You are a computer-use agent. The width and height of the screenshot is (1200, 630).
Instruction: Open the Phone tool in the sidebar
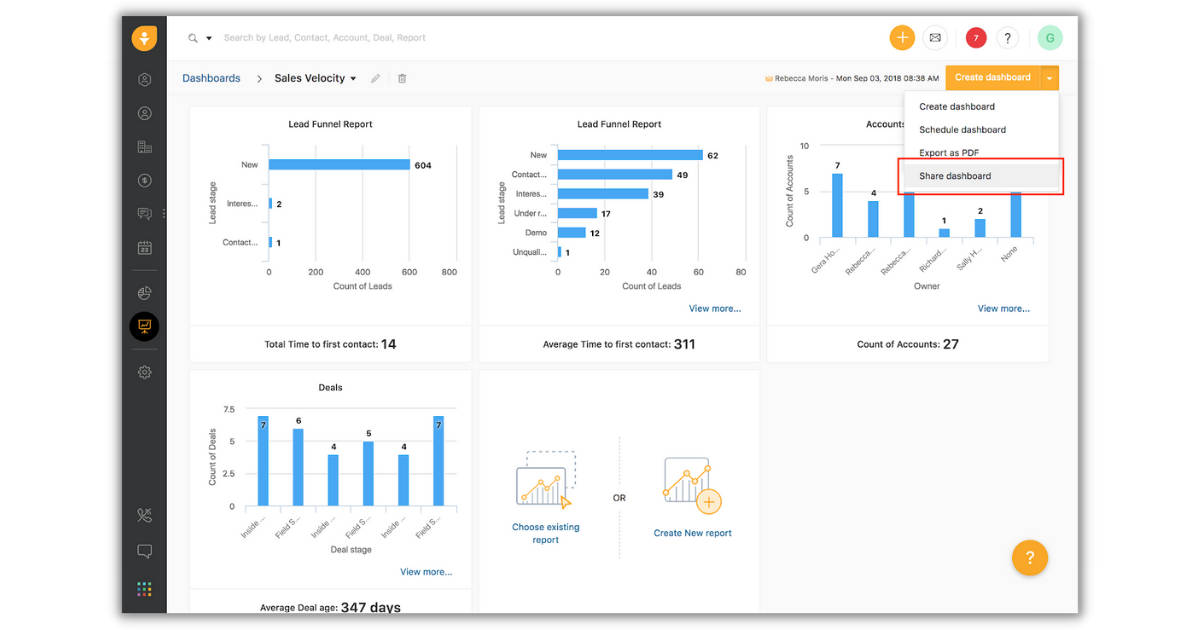[144, 515]
